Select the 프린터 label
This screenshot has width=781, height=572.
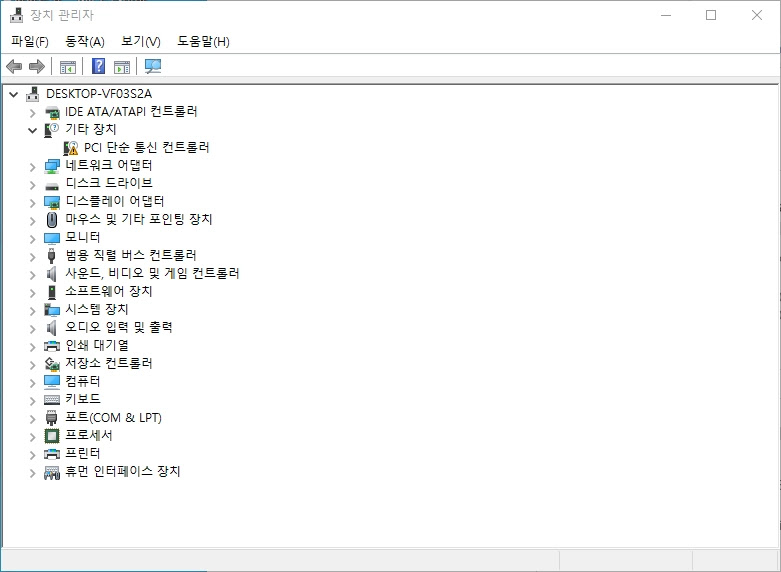pyautogui.click(x=83, y=453)
